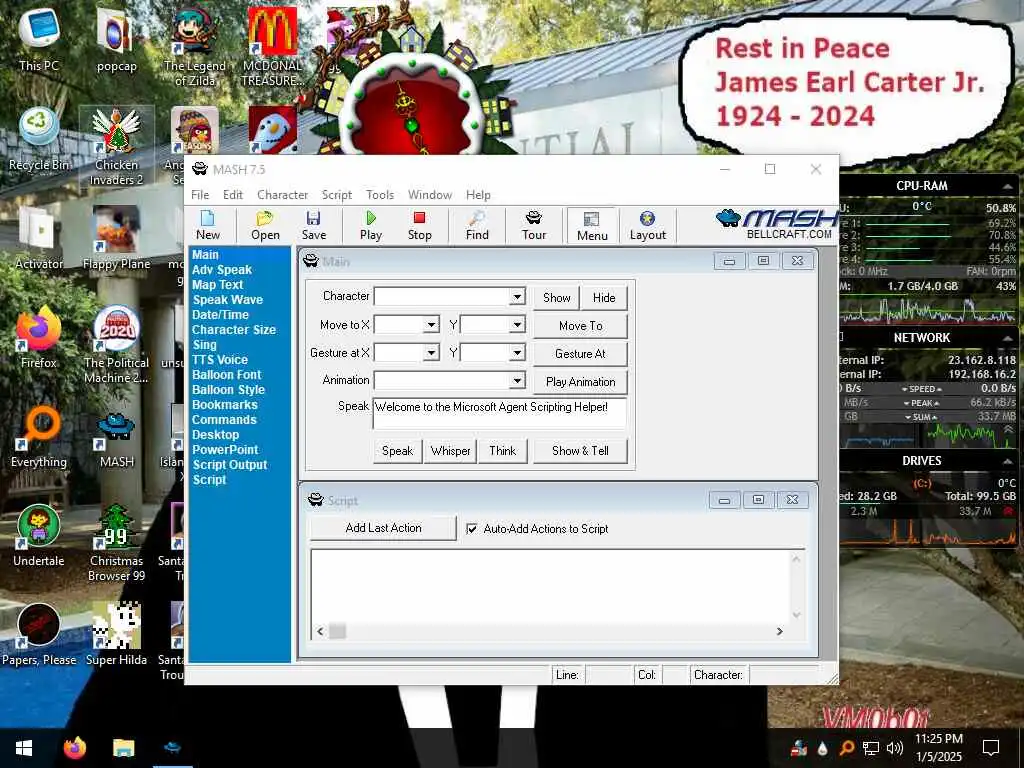The width and height of the screenshot is (1024, 768).
Task: Expand the Gesture at Y dropdown
Action: (517, 353)
